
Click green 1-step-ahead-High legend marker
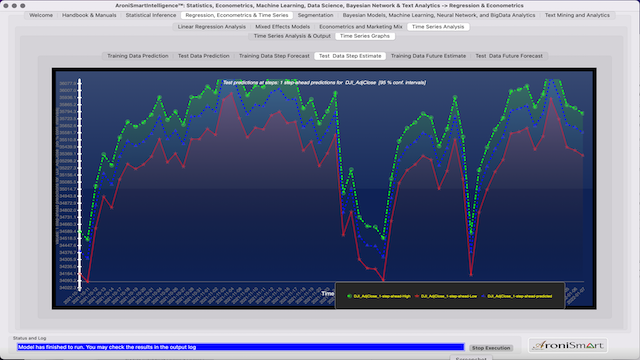point(349,296)
